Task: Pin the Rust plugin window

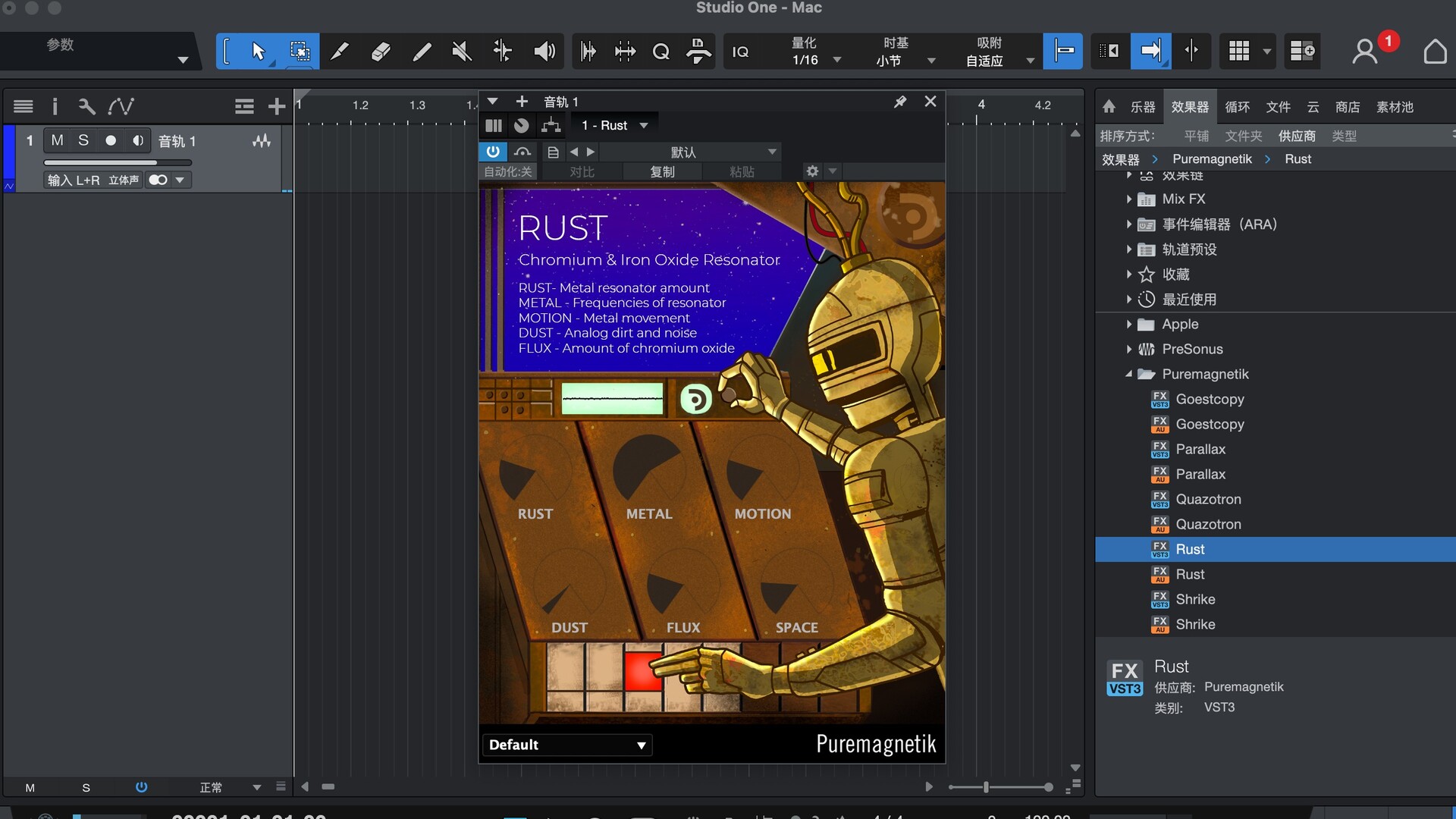Action: [900, 102]
